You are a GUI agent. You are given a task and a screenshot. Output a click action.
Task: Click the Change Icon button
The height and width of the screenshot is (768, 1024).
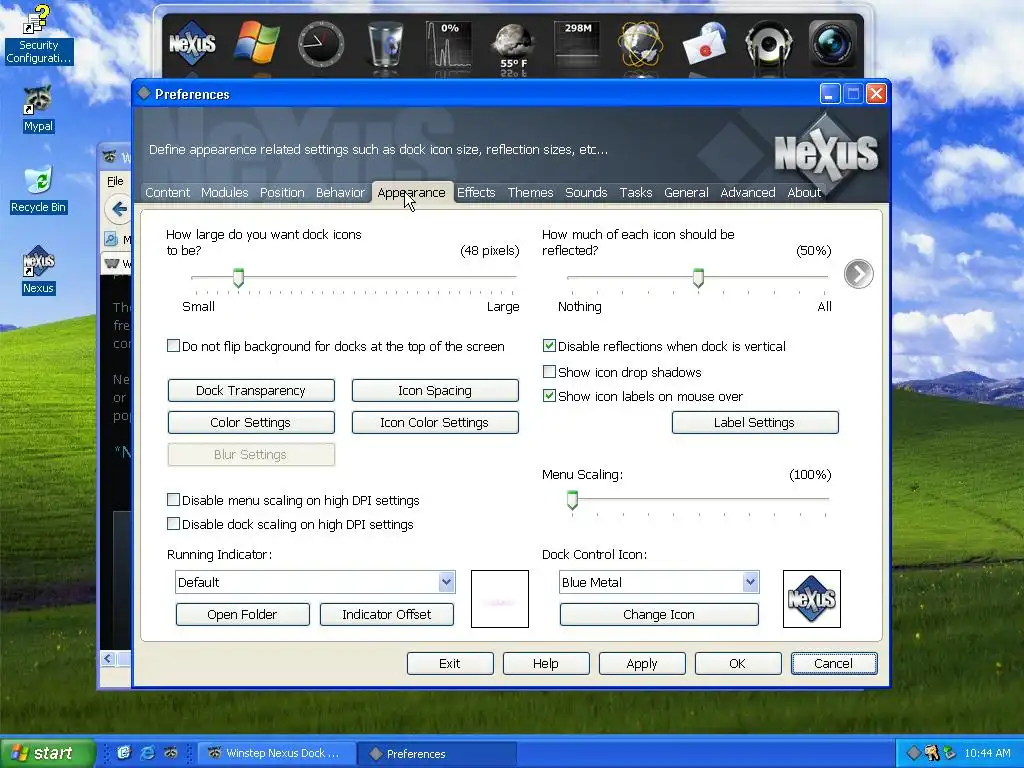coord(659,615)
